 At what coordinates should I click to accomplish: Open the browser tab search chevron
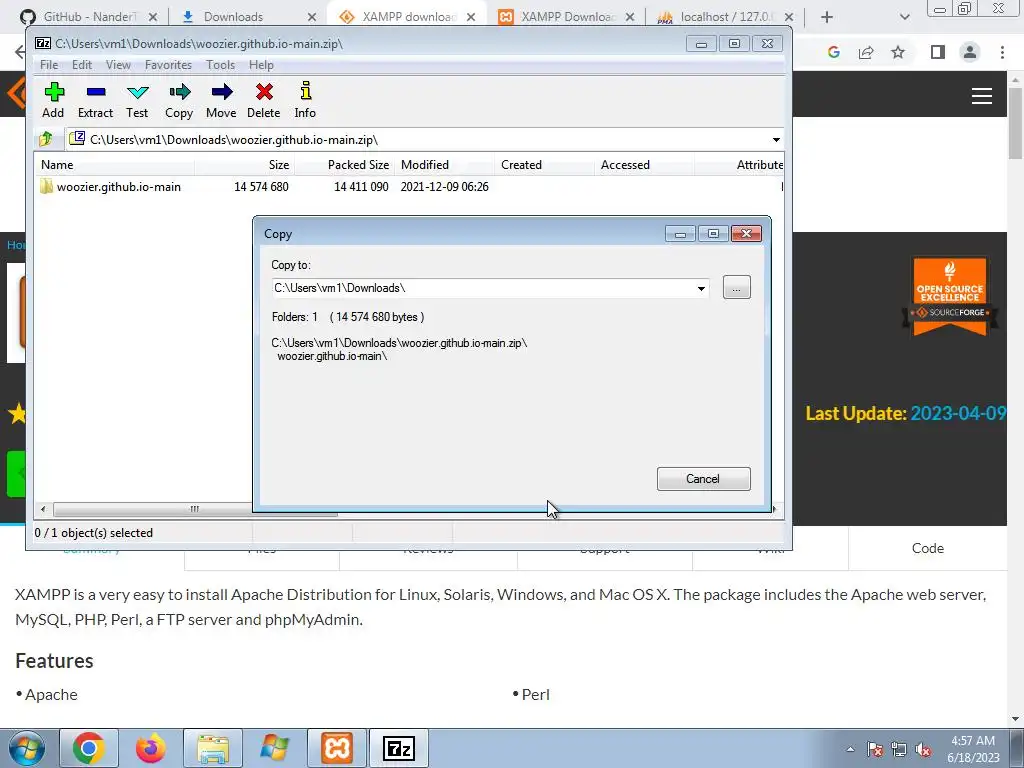(904, 17)
